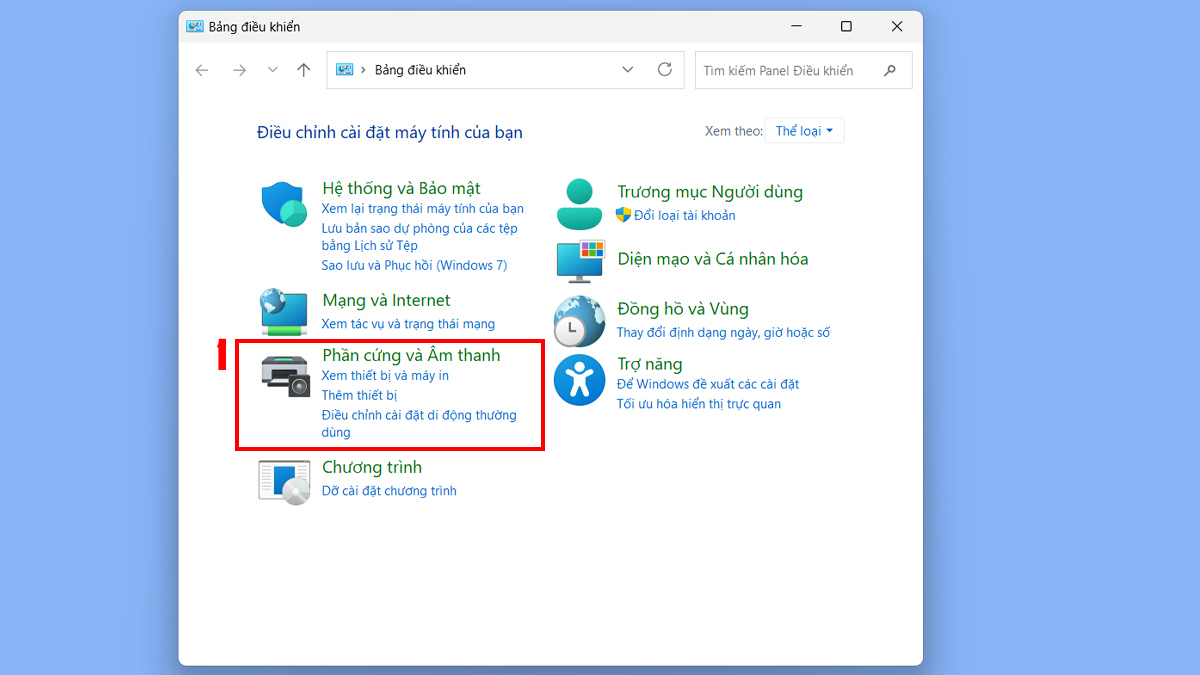Open Chương trình heading
Screen dimensions: 1200x675
[x=372, y=467]
